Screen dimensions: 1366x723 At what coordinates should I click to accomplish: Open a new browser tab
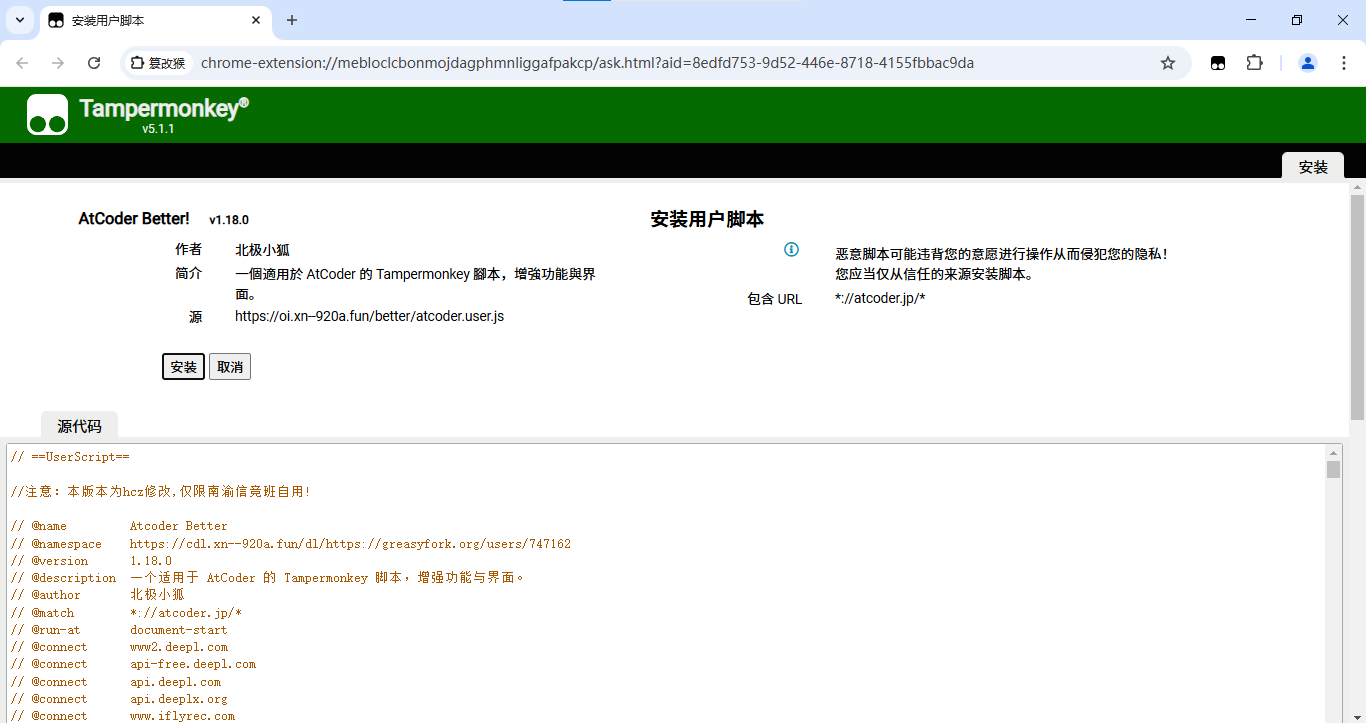pos(292,20)
